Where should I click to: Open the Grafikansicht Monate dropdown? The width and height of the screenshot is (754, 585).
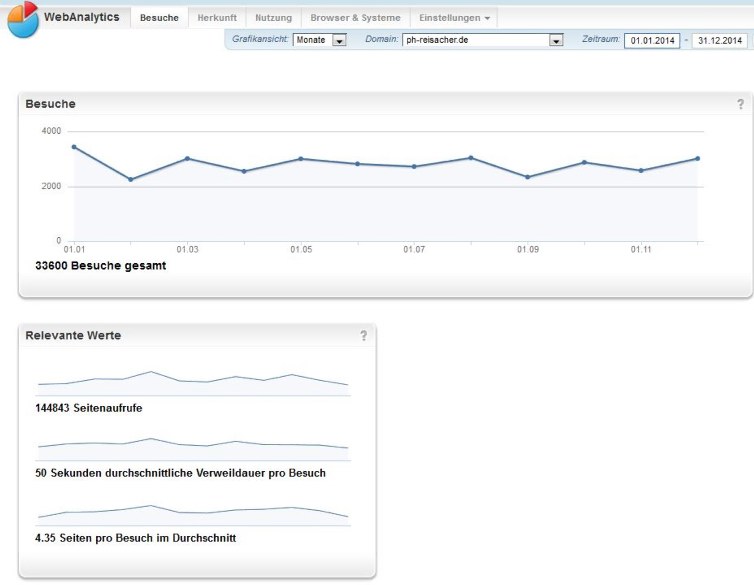[320, 40]
